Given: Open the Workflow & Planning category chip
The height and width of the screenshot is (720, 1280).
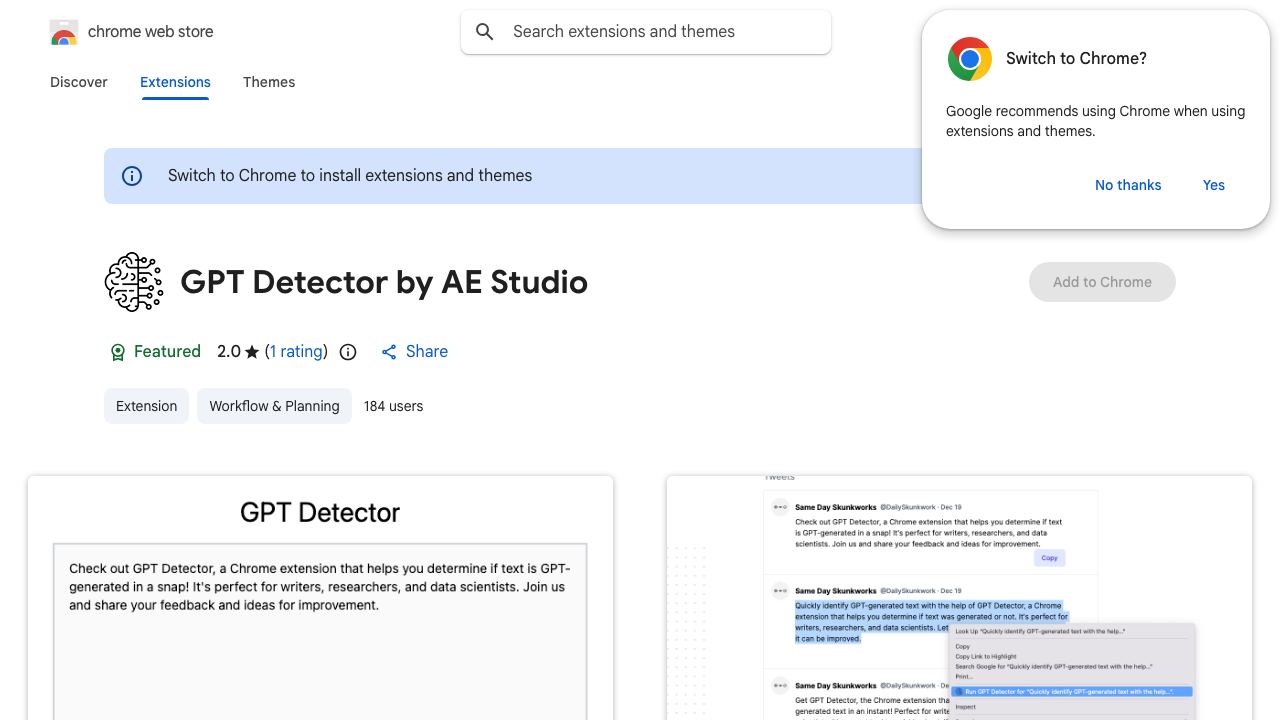Looking at the screenshot, I should 274,406.
